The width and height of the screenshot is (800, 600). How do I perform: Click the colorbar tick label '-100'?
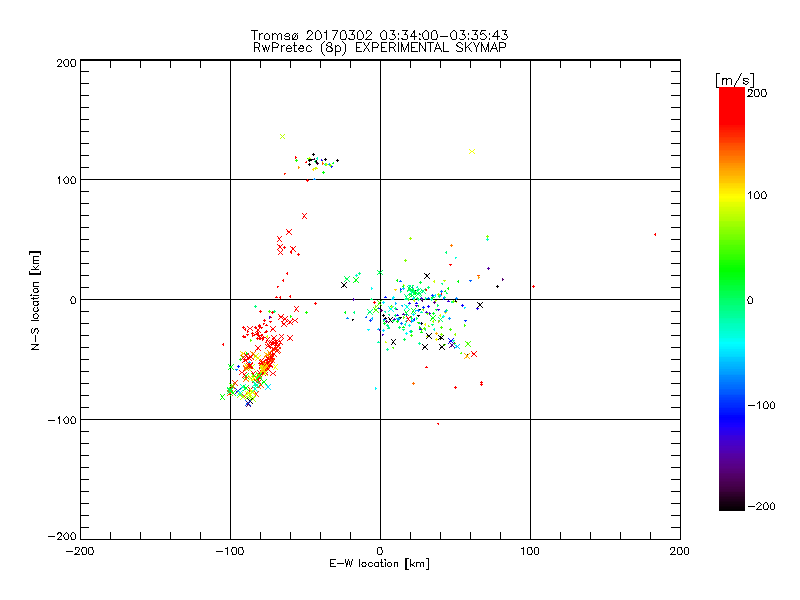[x=761, y=405]
